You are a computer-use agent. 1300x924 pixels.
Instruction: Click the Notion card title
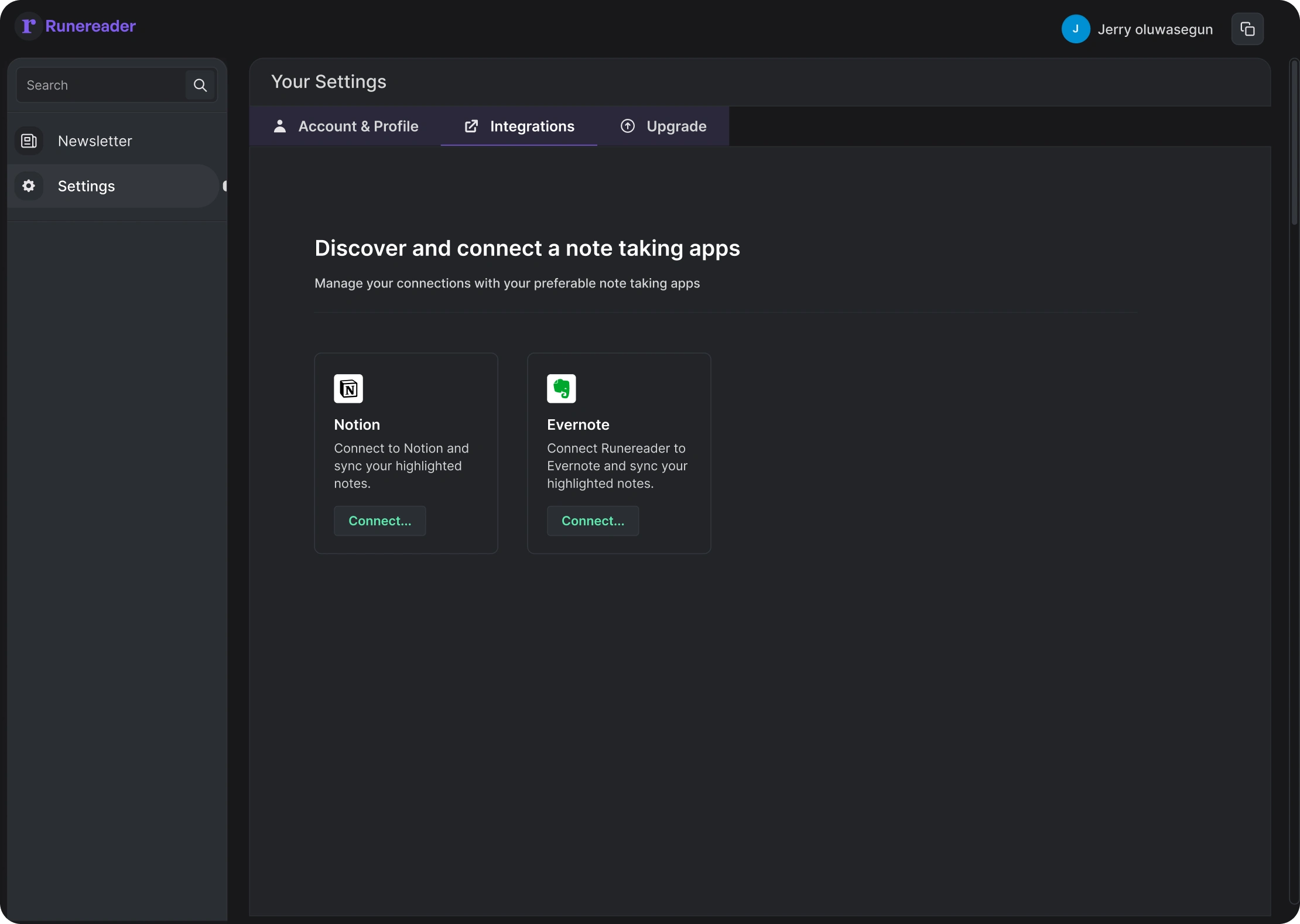(x=357, y=425)
